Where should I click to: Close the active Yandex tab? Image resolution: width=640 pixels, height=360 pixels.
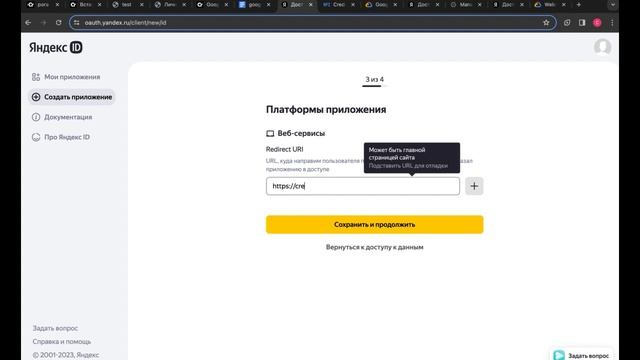pyautogui.click(x=311, y=4)
